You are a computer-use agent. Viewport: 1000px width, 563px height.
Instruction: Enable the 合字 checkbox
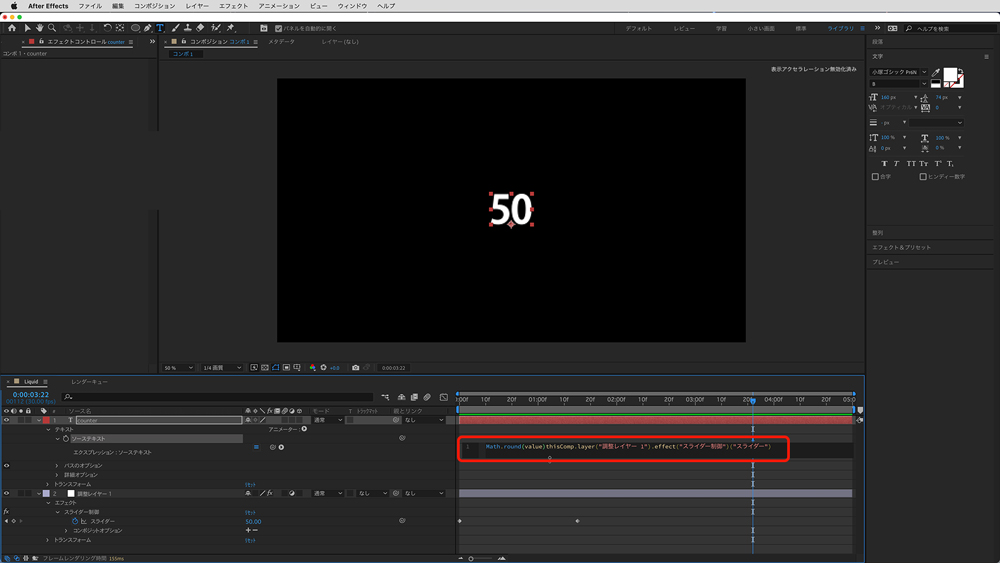(x=876, y=176)
